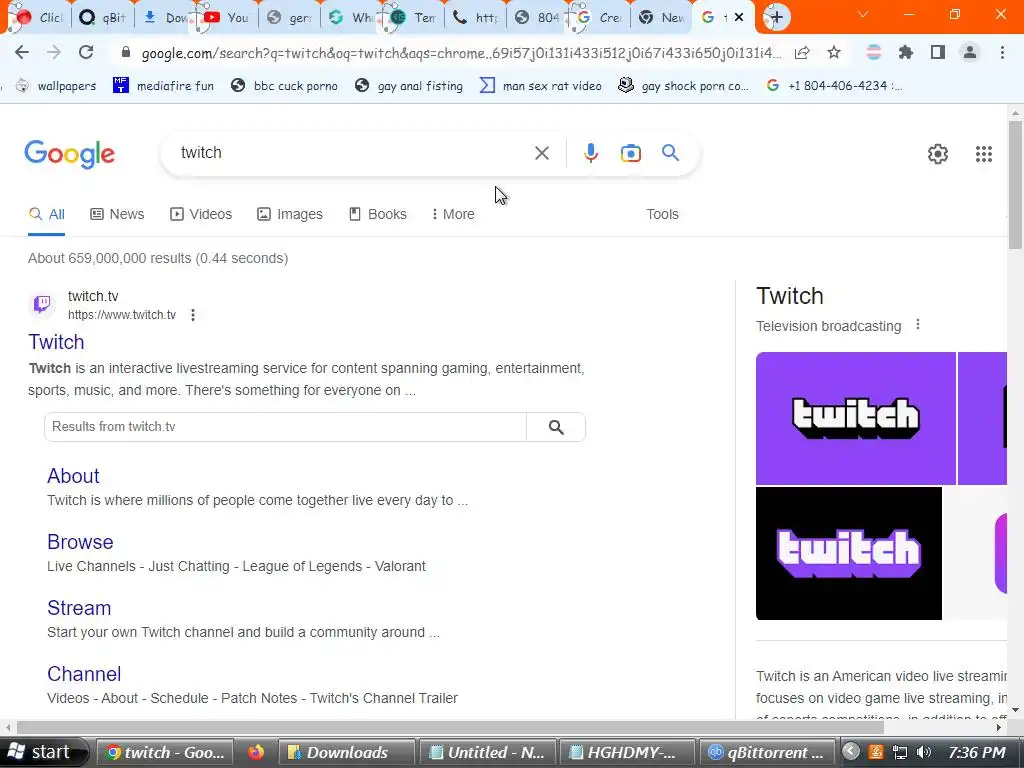Expand the More search filters menu
This screenshot has height=768, width=1024.
(453, 214)
